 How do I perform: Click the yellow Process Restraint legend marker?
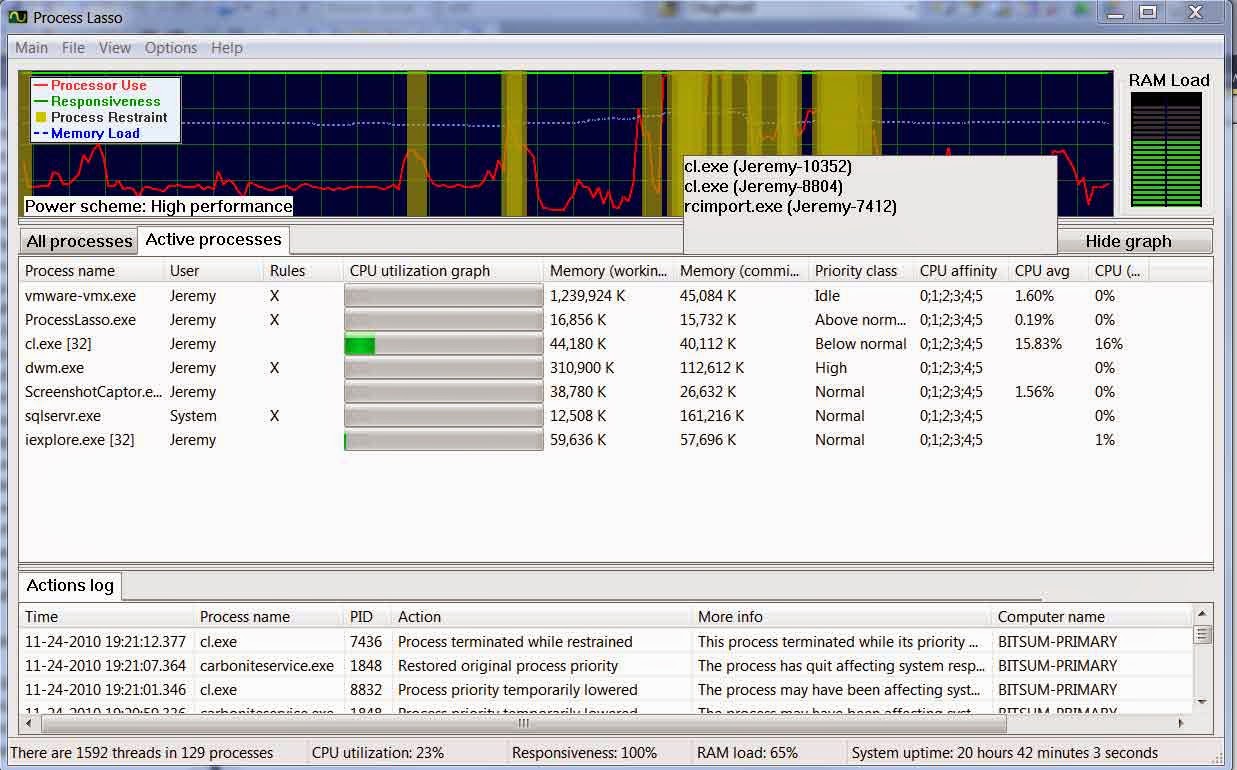point(40,118)
